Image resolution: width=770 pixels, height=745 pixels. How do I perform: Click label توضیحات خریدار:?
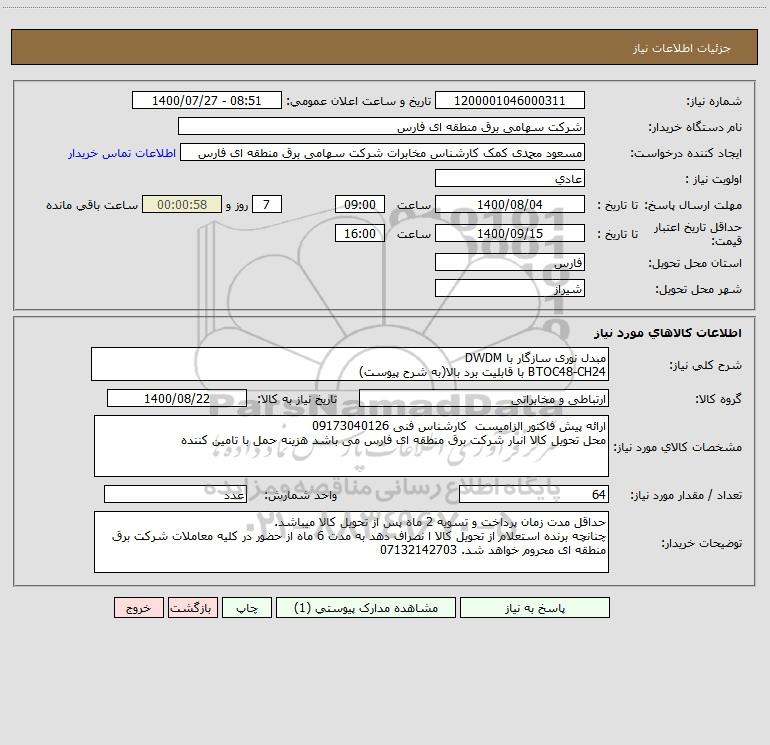point(701,543)
